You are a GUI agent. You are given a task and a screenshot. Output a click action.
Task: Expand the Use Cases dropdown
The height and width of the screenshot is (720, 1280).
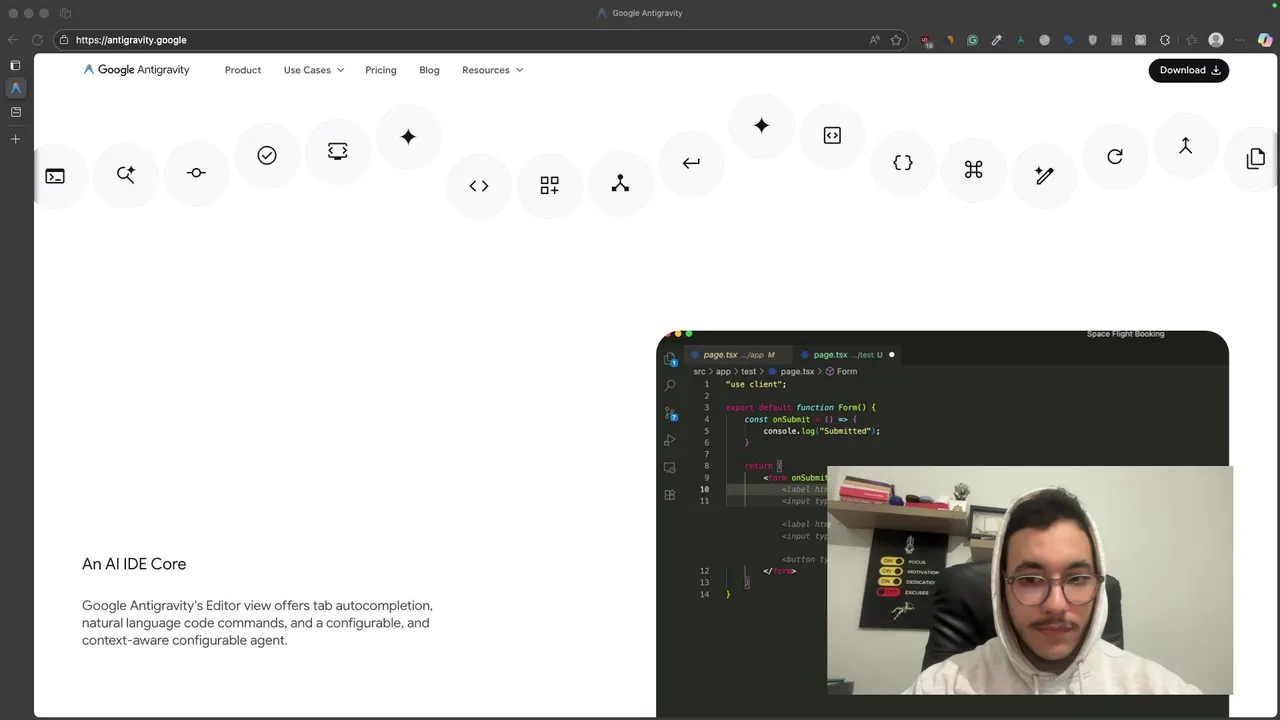pyautogui.click(x=313, y=70)
